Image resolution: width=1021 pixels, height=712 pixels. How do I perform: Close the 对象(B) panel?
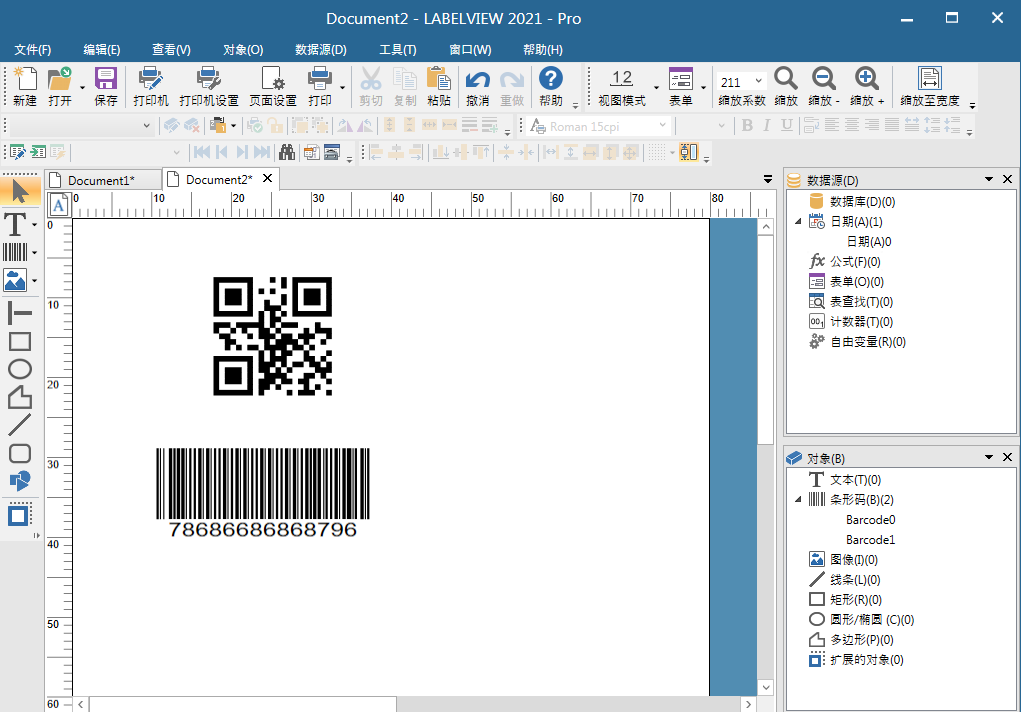coord(1007,457)
